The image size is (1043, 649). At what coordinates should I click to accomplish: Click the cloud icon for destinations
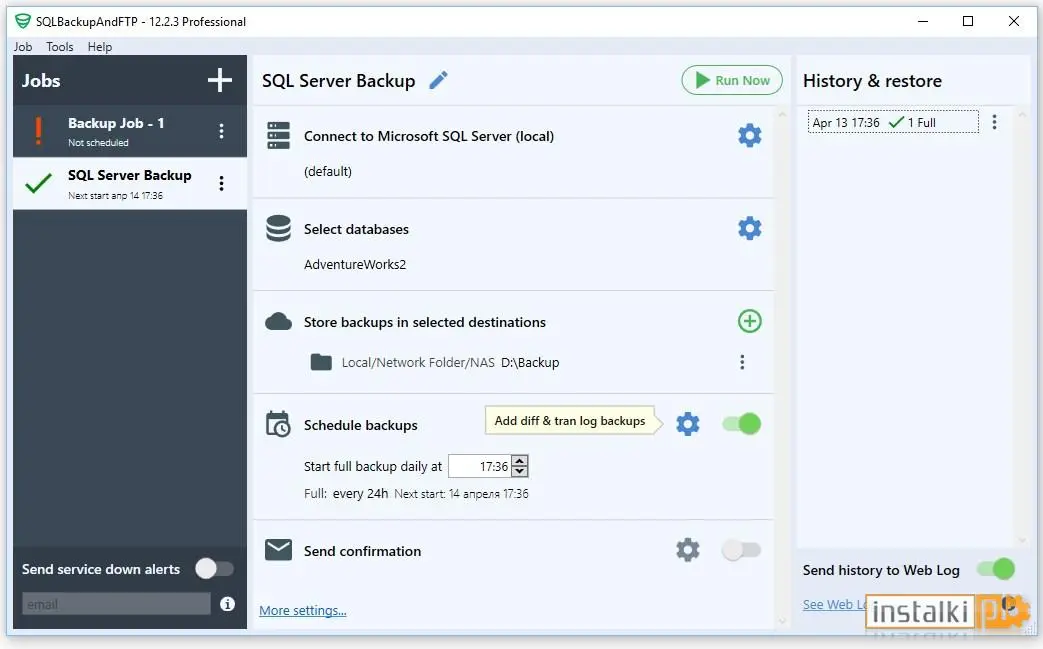pos(278,322)
